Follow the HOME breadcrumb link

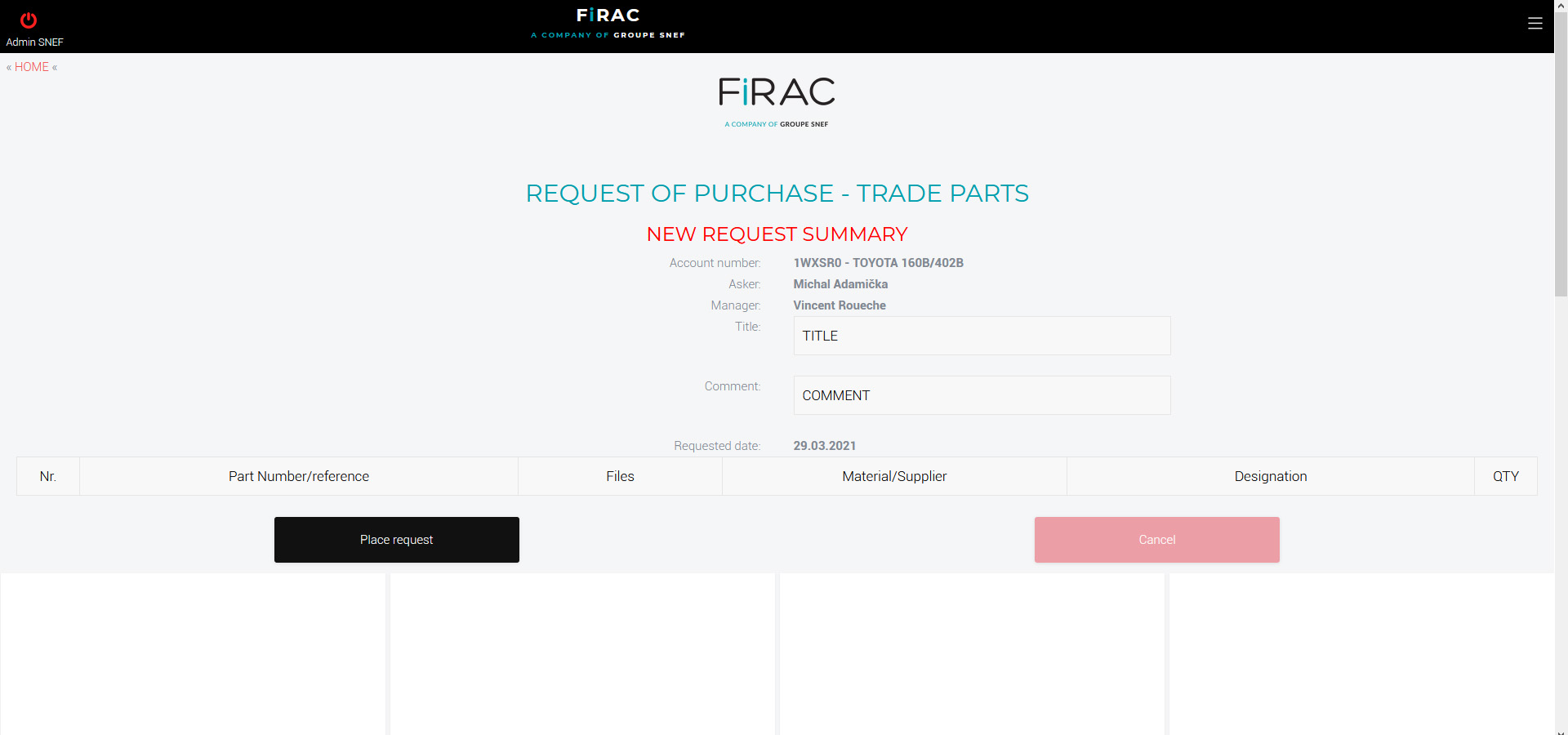pyautogui.click(x=32, y=67)
